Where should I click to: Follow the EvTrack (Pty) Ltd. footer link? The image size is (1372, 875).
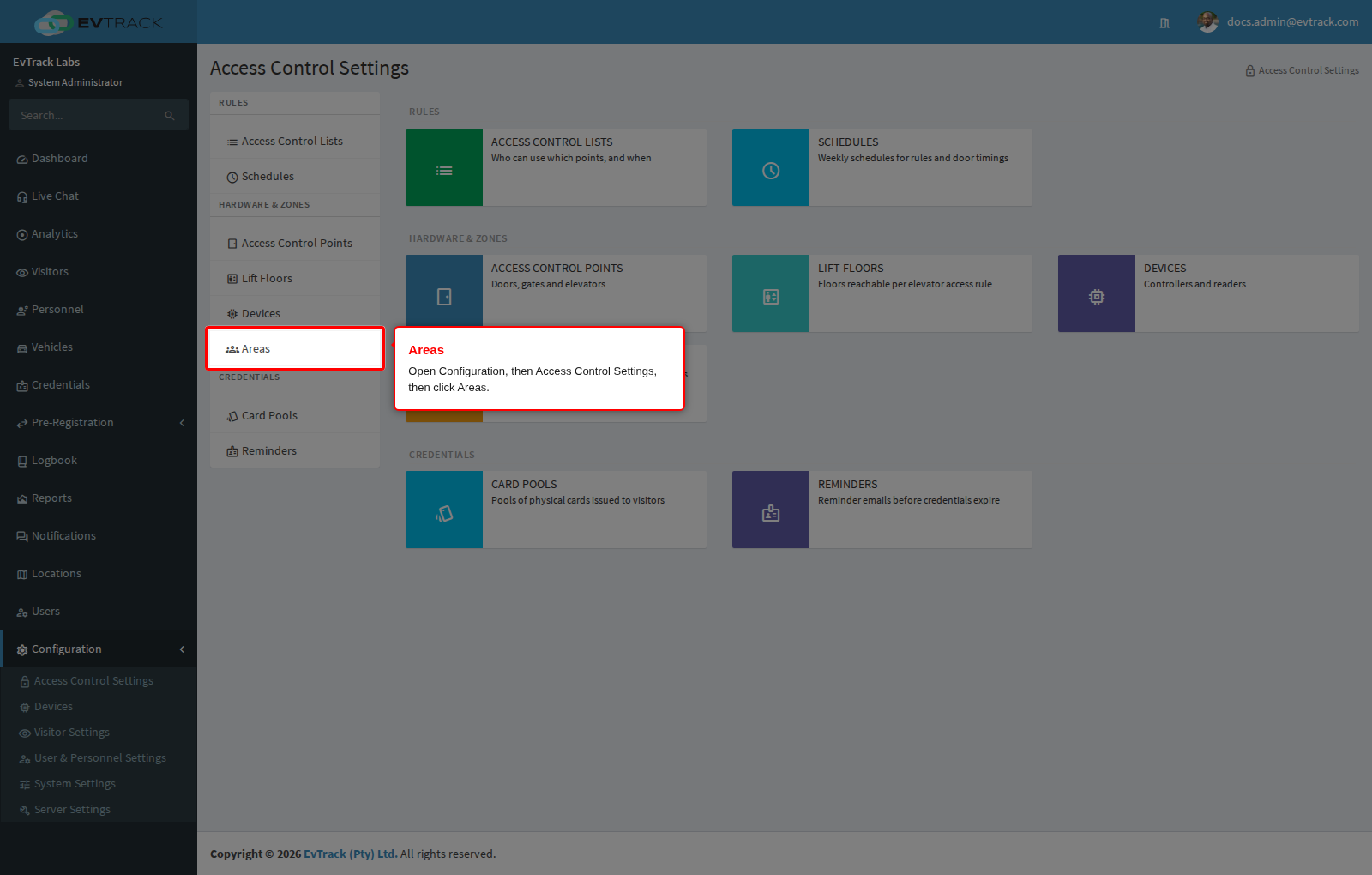point(351,854)
